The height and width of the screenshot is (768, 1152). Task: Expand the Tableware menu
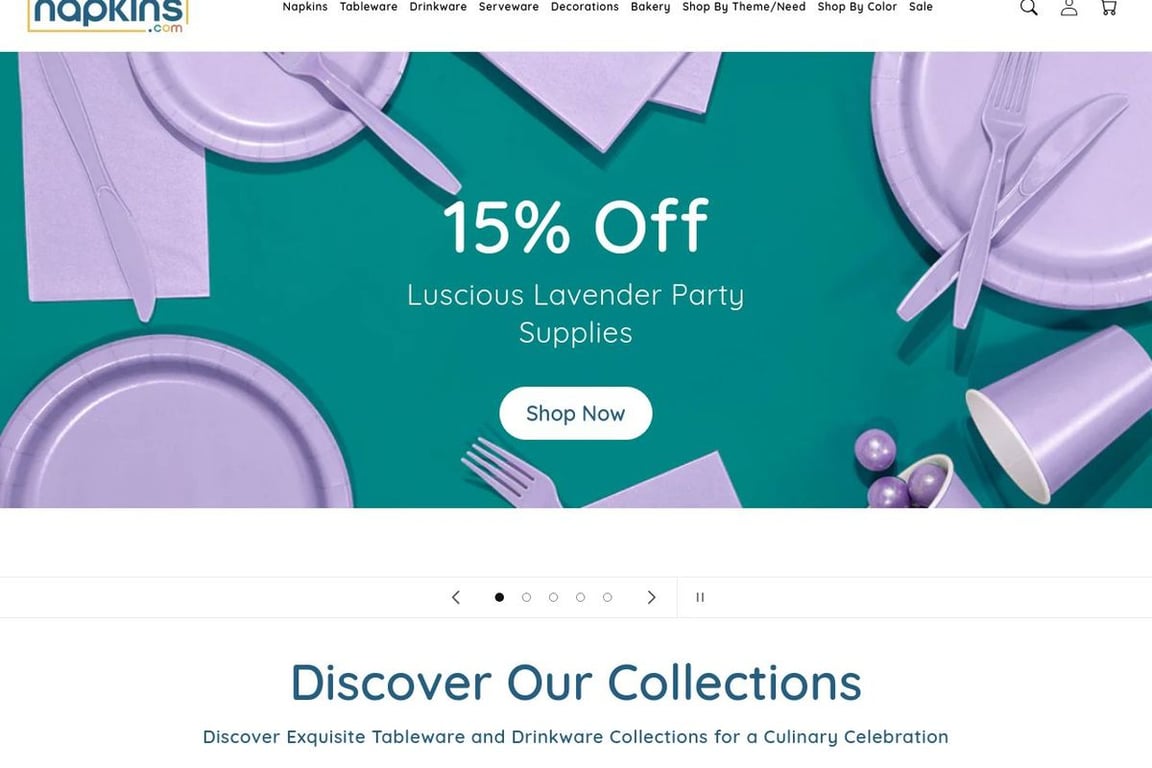(x=368, y=7)
